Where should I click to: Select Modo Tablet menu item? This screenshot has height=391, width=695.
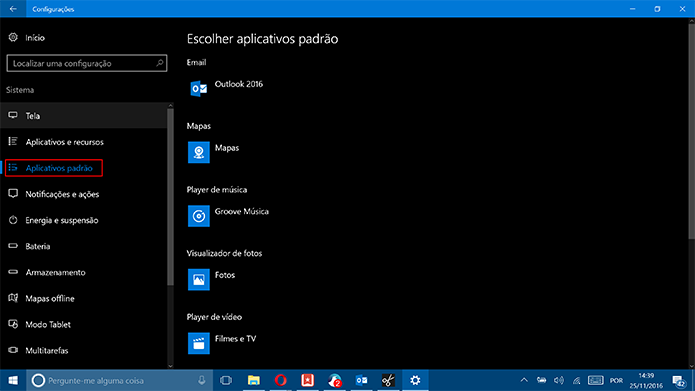click(84, 325)
